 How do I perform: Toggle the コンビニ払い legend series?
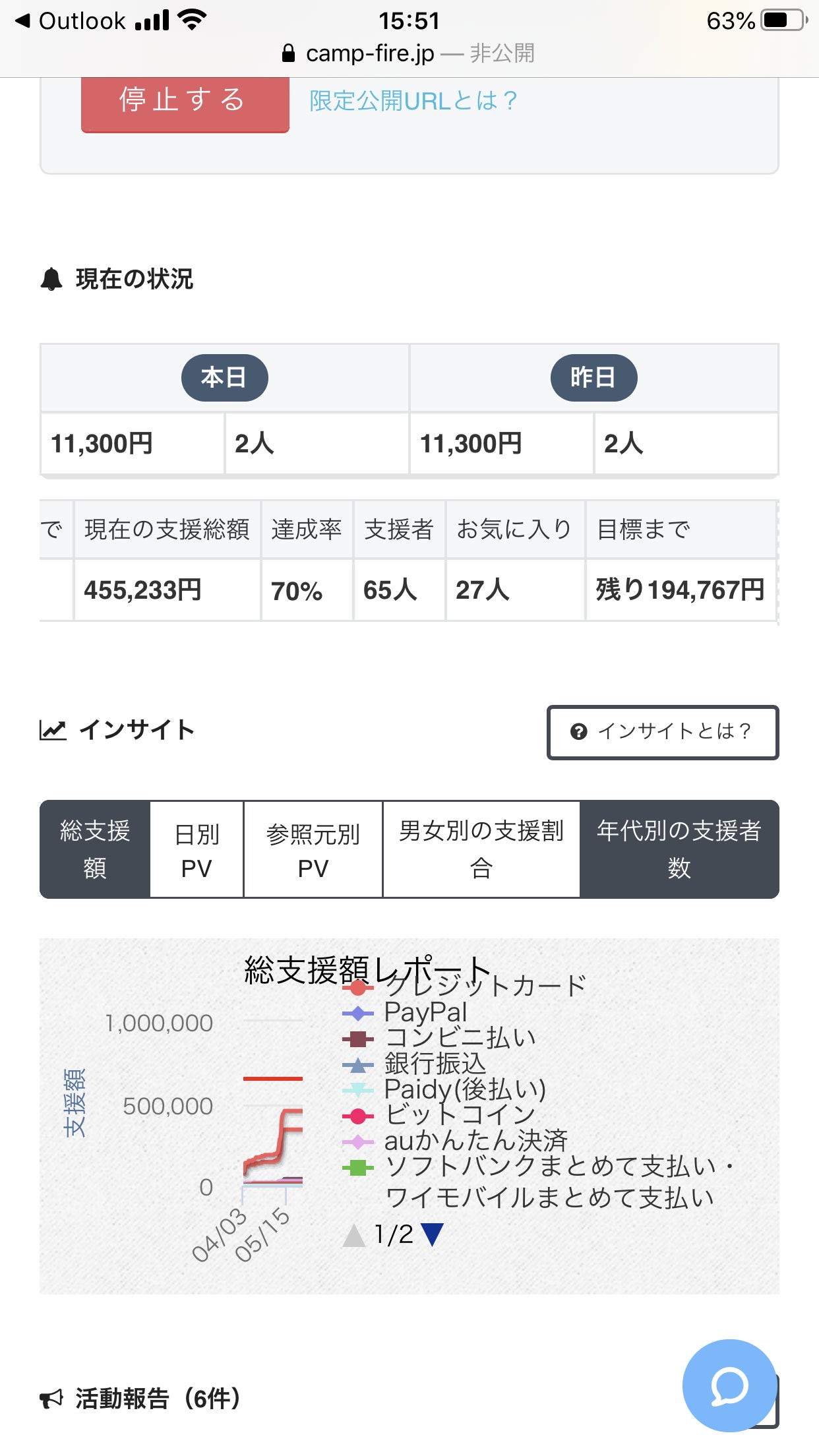coord(460,1038)
